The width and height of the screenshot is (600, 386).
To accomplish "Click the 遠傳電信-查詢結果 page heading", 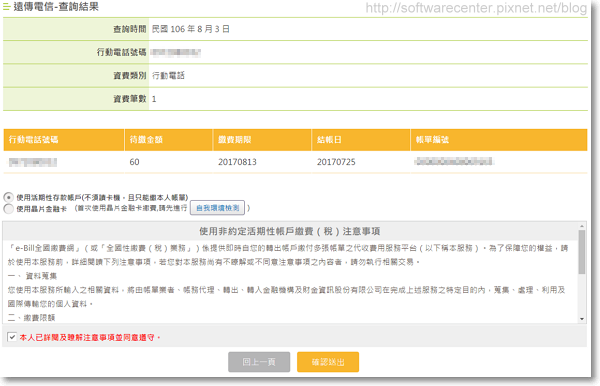I will coord(56,7).
